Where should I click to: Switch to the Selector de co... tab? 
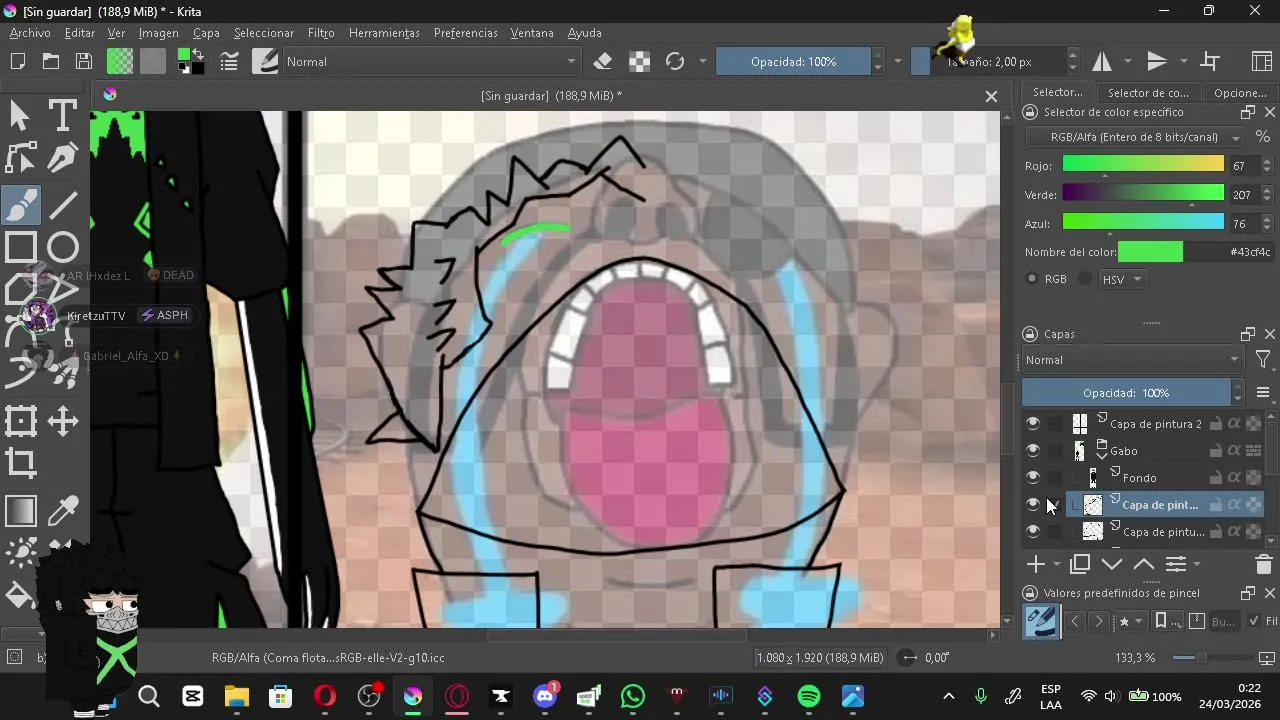pyautogui.click(x=1148, y=93)
